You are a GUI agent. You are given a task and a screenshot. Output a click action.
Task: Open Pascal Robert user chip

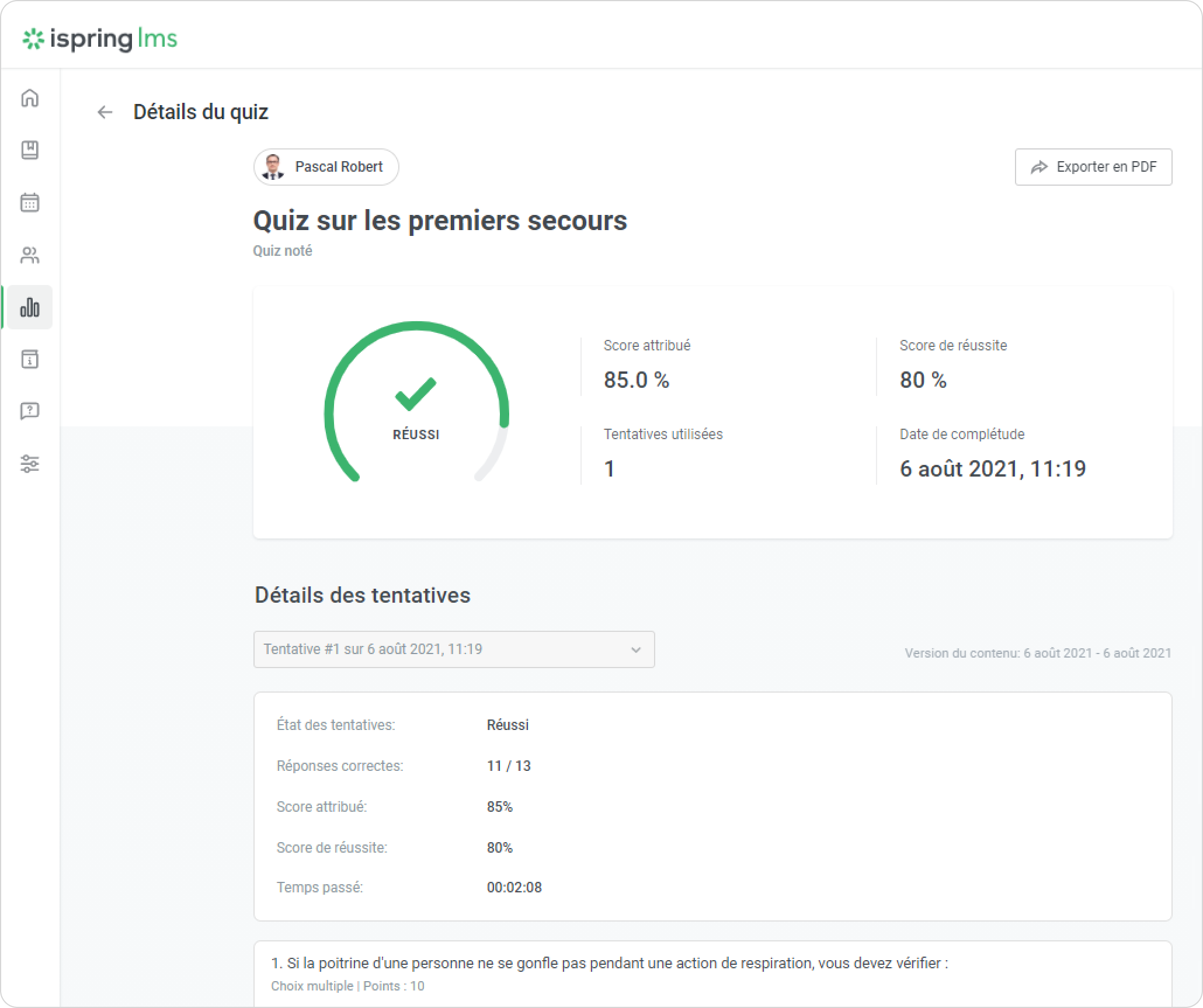tap(326, 167)
